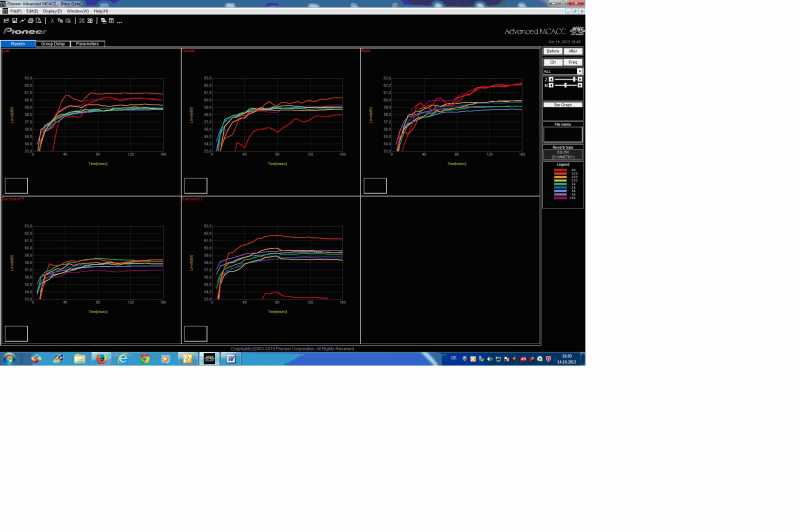
Task: Launch Internet Explorer from the taskbar
Action: [123, 358]
